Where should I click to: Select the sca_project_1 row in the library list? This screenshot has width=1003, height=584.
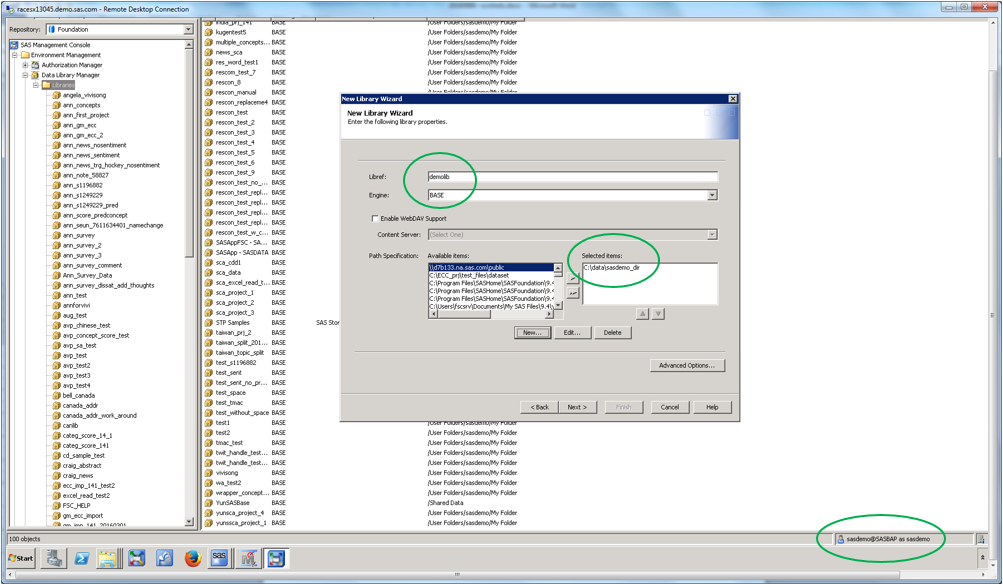coord(234,292)
